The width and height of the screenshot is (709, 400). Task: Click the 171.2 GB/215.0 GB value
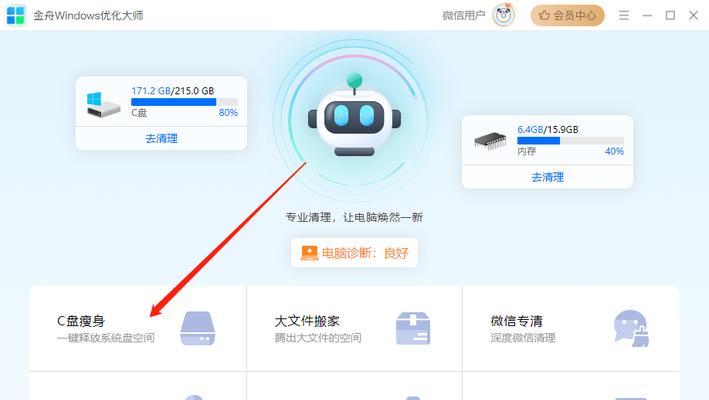click(173, 90)
